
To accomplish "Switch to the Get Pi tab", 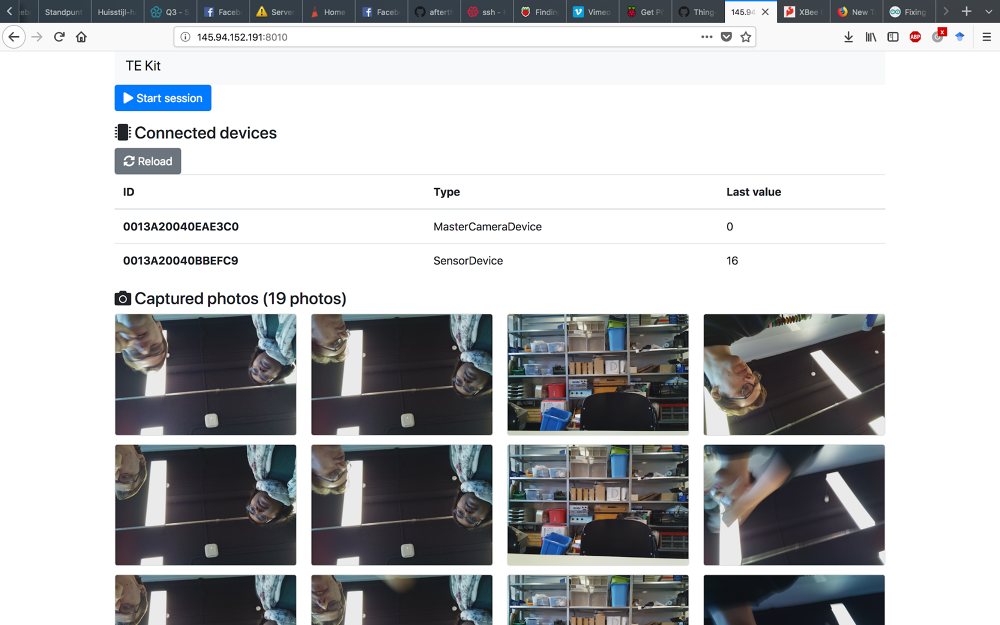I will point(646,11).
